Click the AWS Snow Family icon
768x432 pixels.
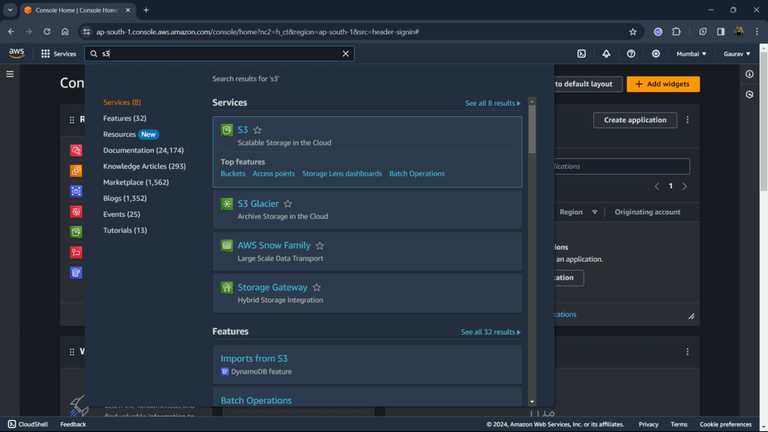226,245
